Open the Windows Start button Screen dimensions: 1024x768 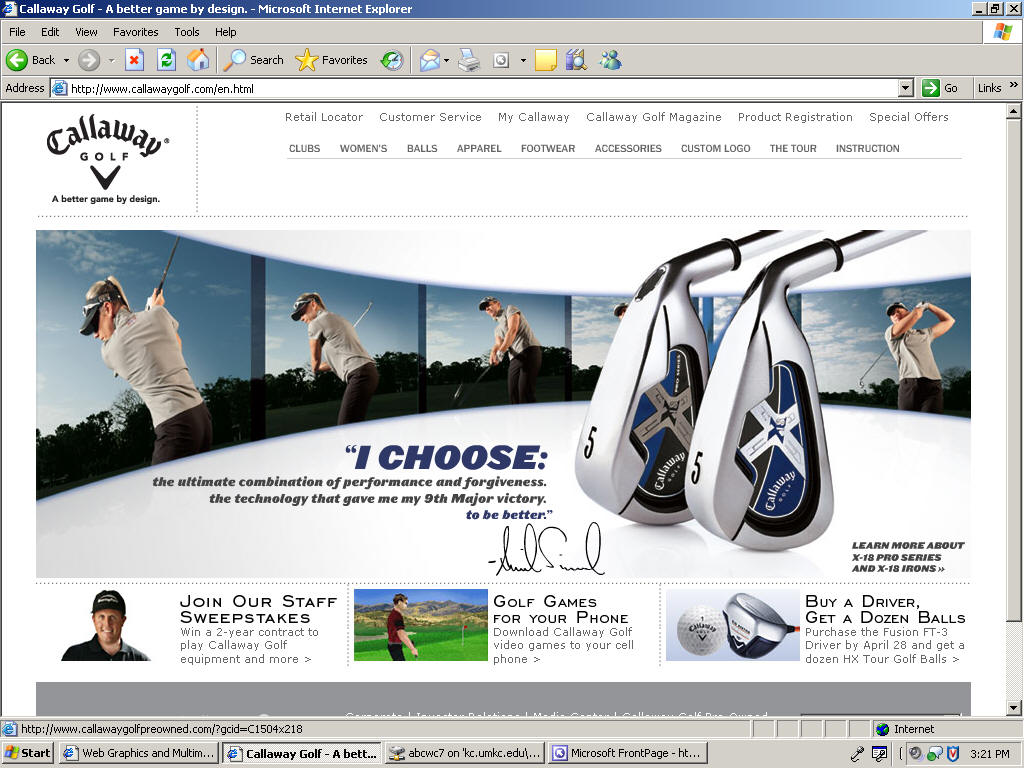click(x=28, y=753)
